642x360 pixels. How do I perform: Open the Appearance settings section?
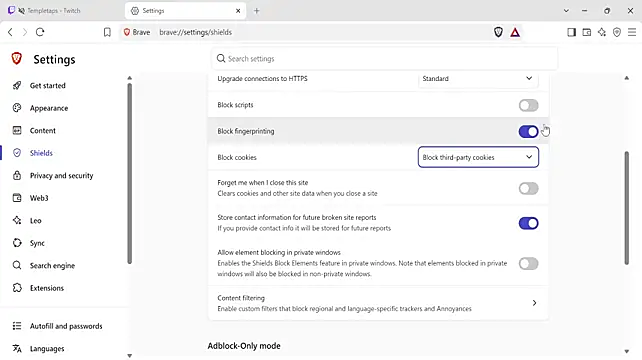49,108
